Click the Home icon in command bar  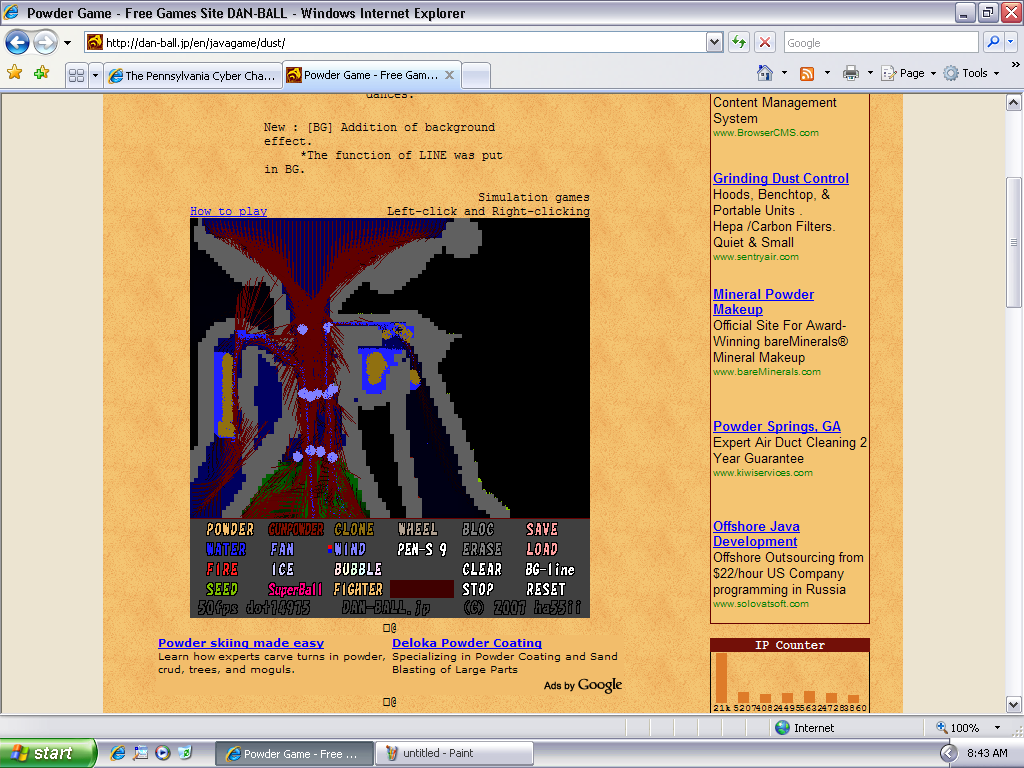(765, 73)
